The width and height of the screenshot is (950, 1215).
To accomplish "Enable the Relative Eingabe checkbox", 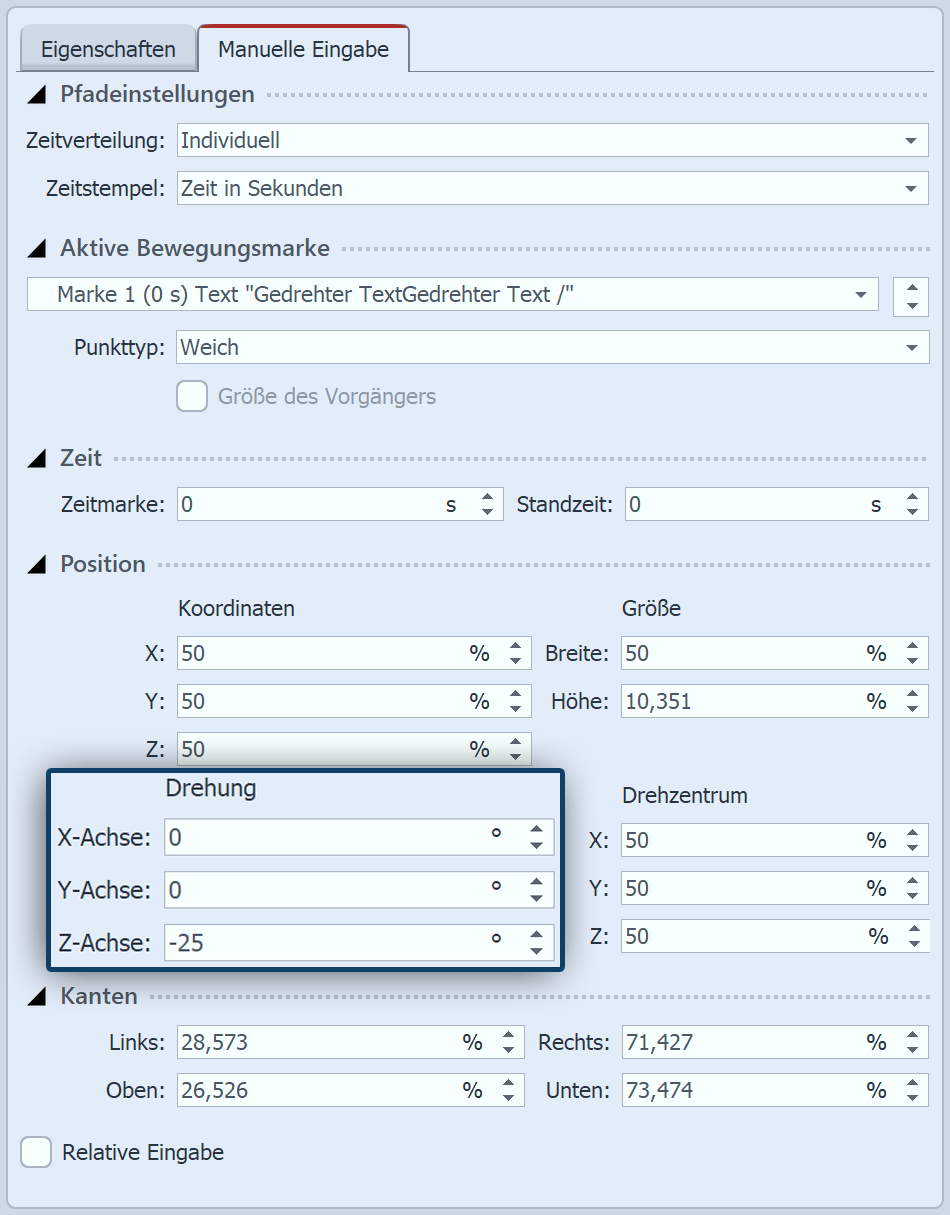I will click(37, 1152).
